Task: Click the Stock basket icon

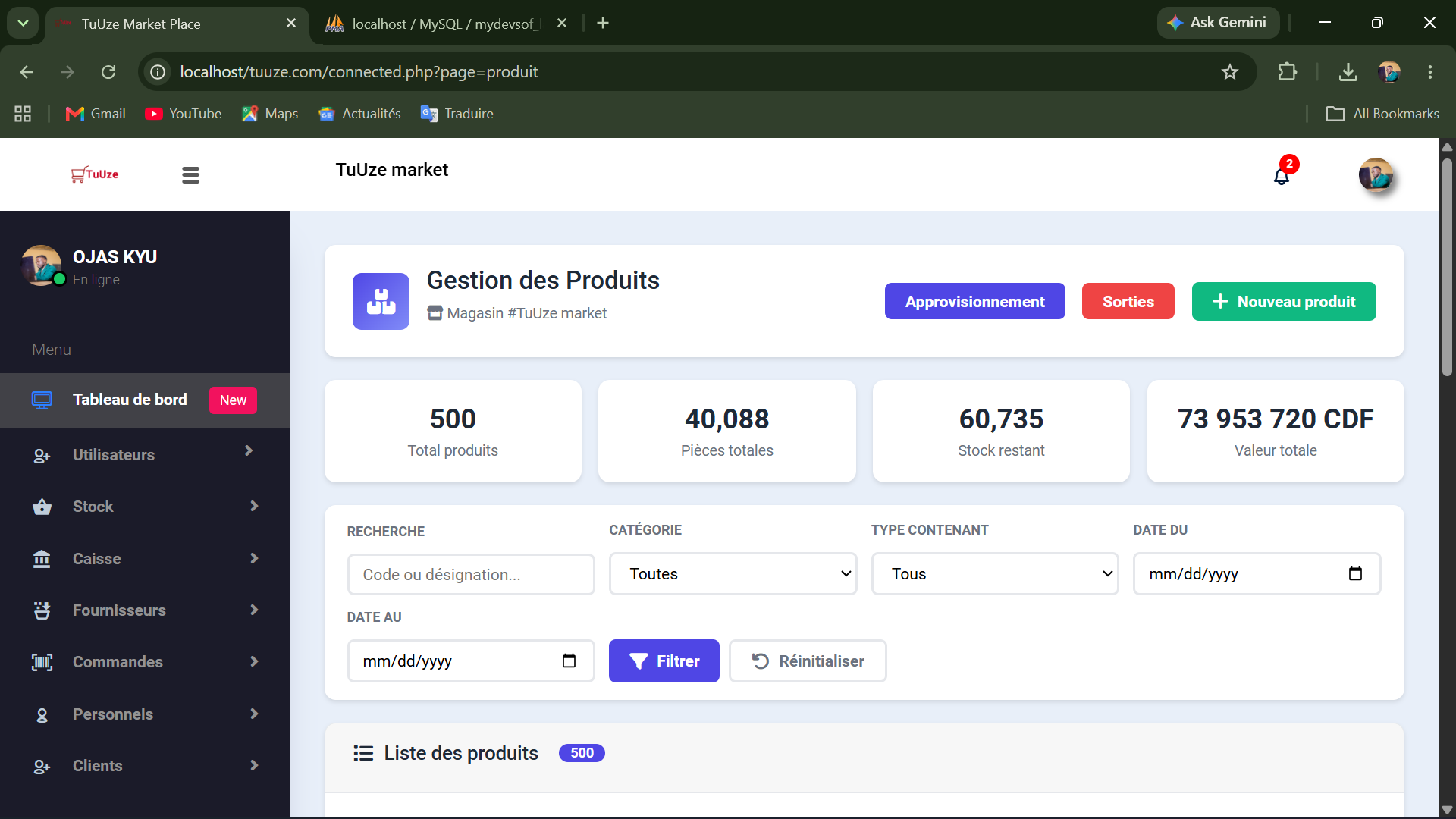Action: [42, 507]
